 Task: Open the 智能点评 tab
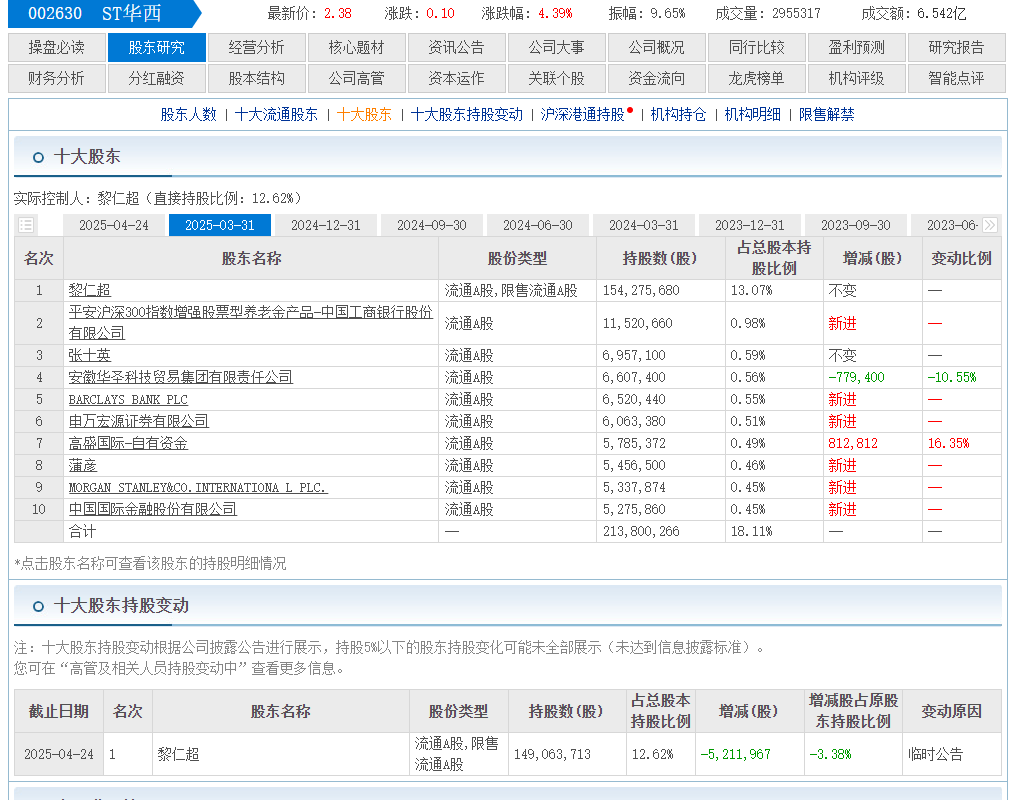click(x=956, y=78)
